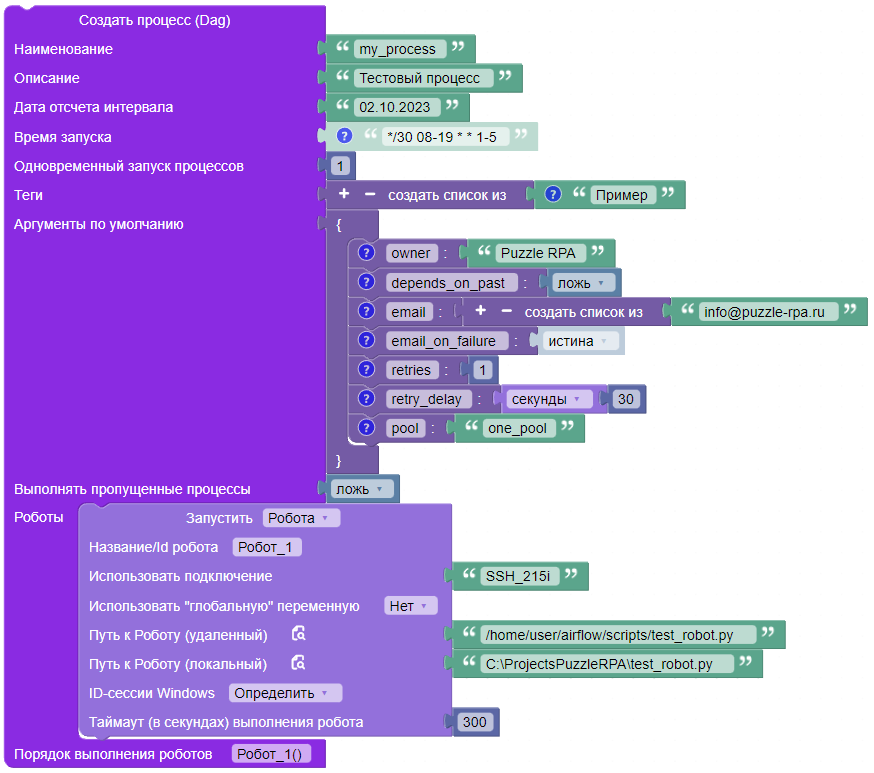The height and width of the screenshot is (773, 874).
Task: Edit the Пример tag text
Action: [x=623, y=195]
